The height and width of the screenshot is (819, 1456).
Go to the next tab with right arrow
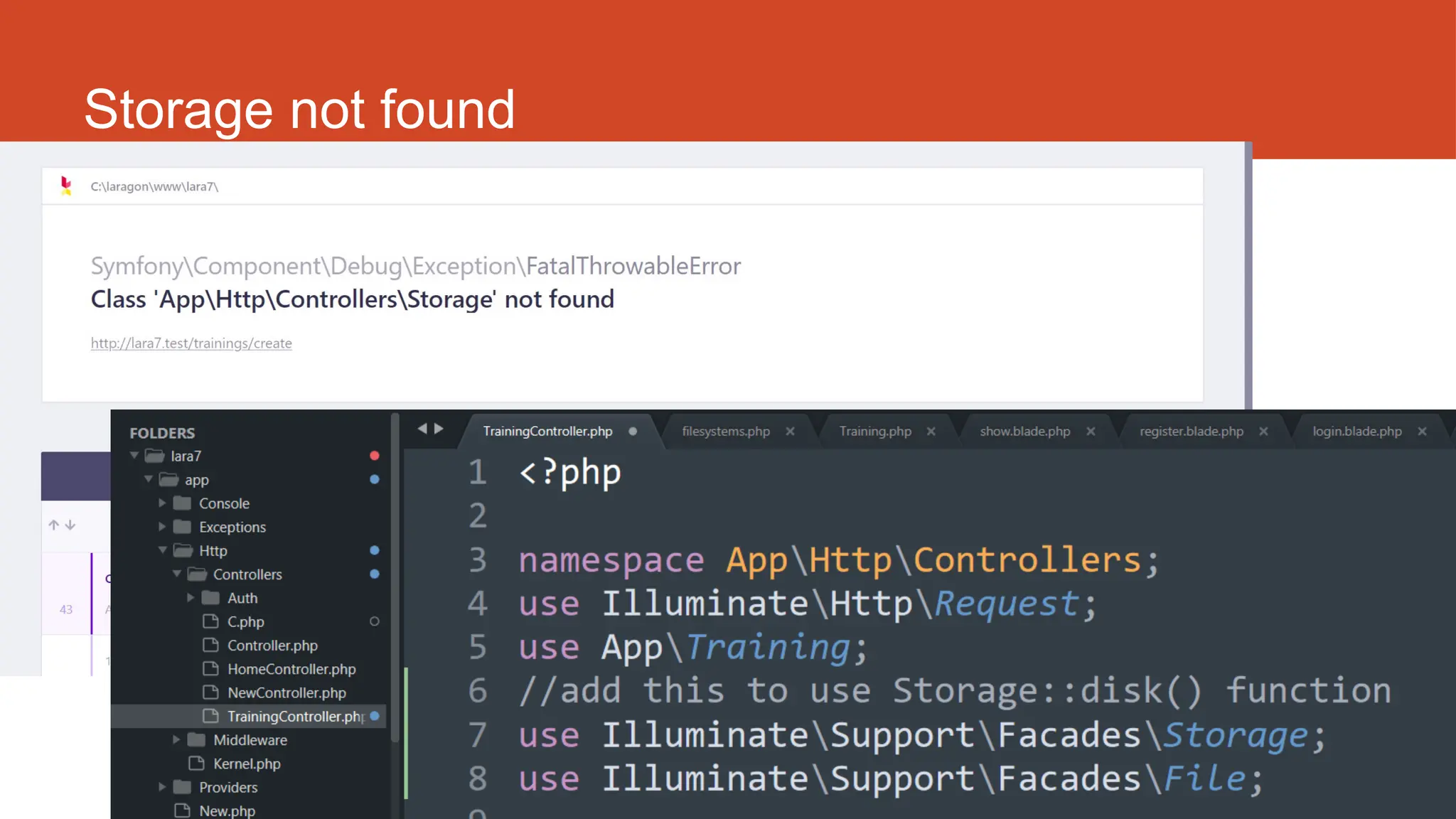point(439,429)
